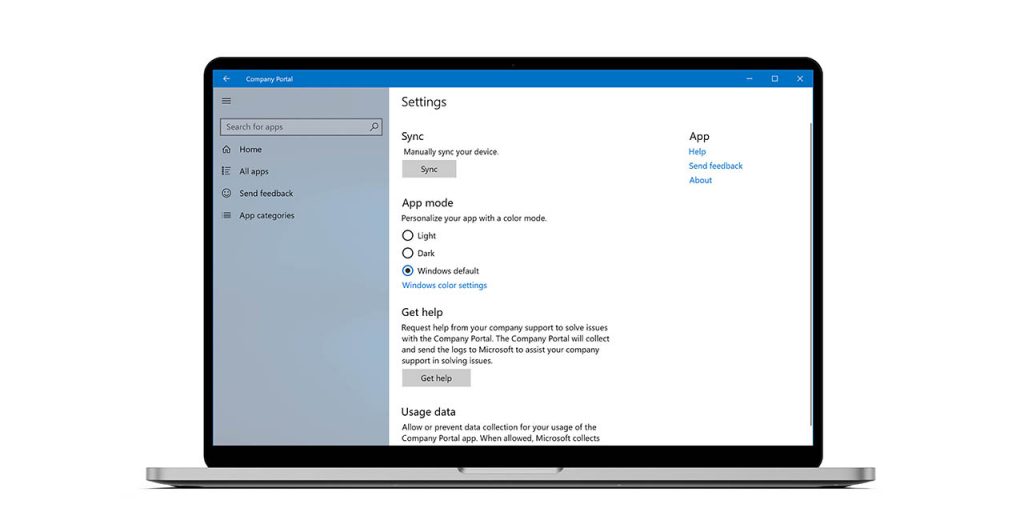Open the Windows color settings link
The image size is (1024, 520).
[x=444, y=285]
